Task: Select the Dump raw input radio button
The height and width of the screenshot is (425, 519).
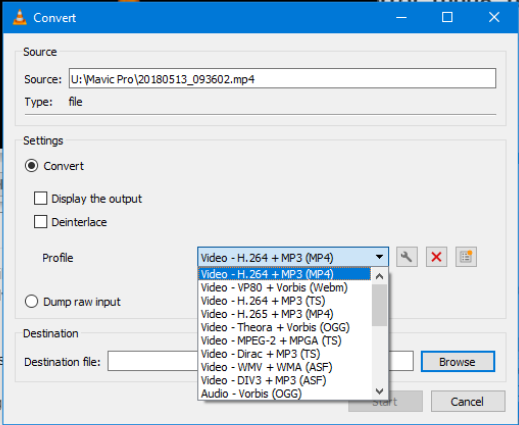Action: coord(31,302)
